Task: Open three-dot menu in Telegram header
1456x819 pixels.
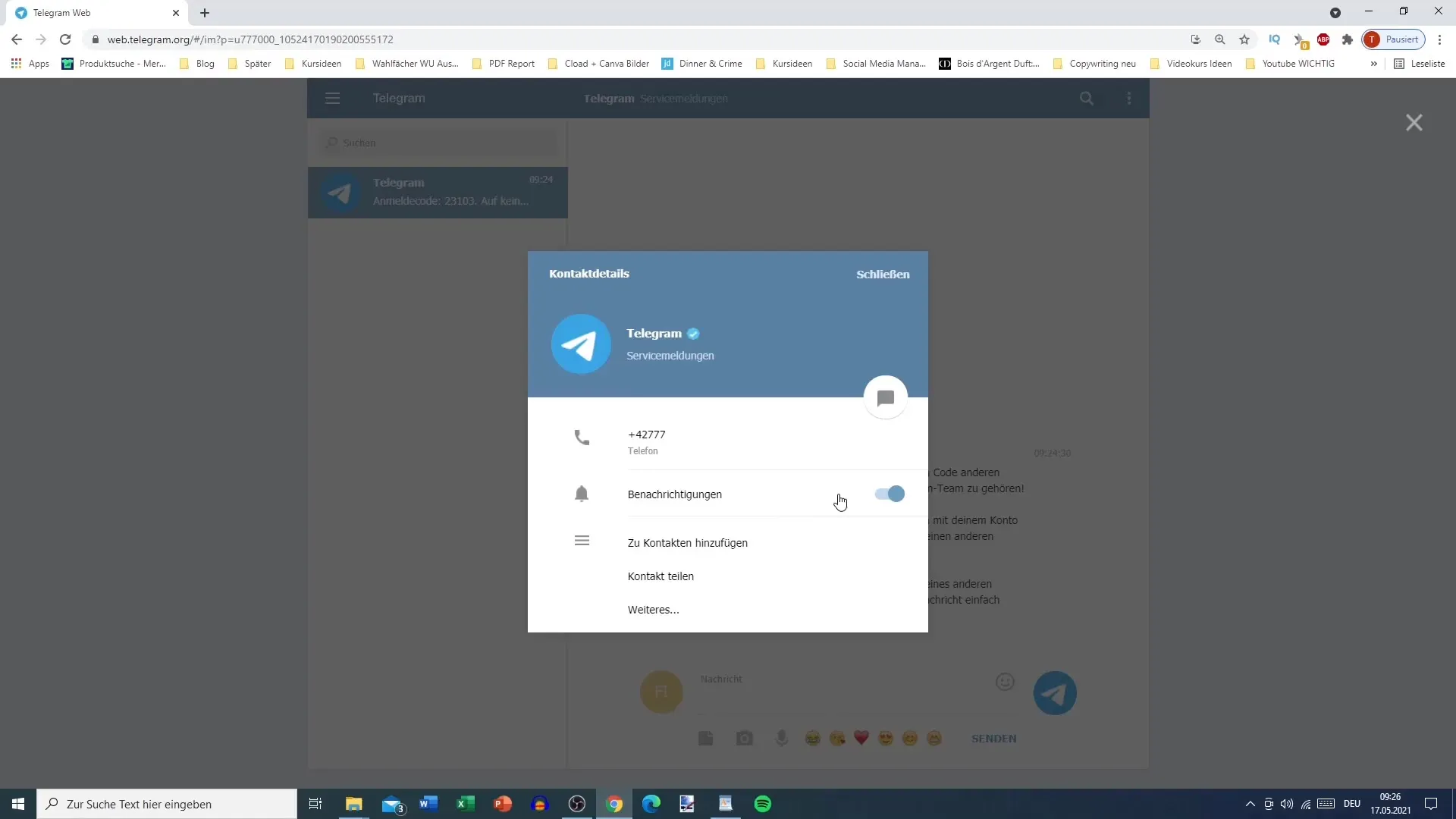Action: (x=1129, y=98)
